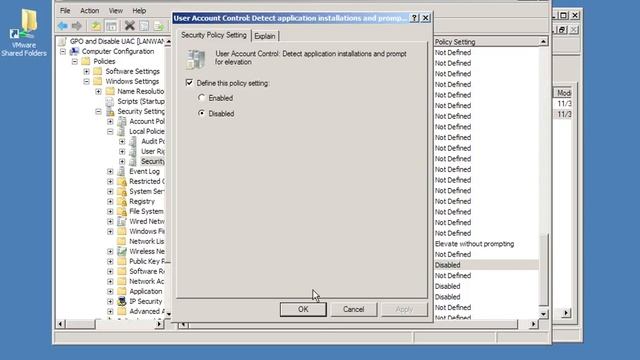Select the Software Restriction Policies tree item
The height and width of the screenshot is (360, 640).
(x=147, y=271)
